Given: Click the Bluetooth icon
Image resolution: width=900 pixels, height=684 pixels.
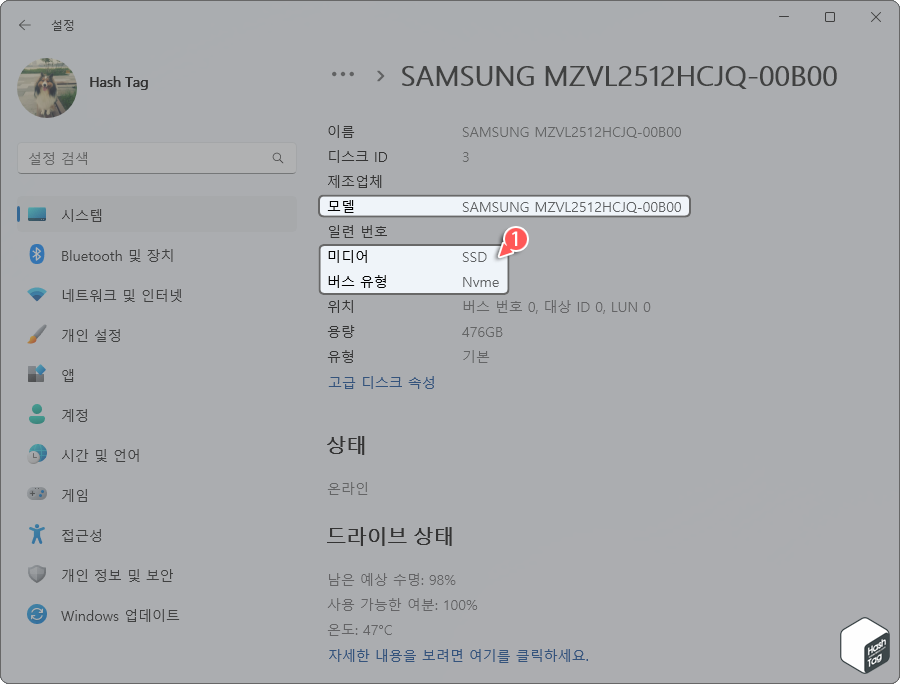Looking at the screenshot, I should click(x=37, y=254).
